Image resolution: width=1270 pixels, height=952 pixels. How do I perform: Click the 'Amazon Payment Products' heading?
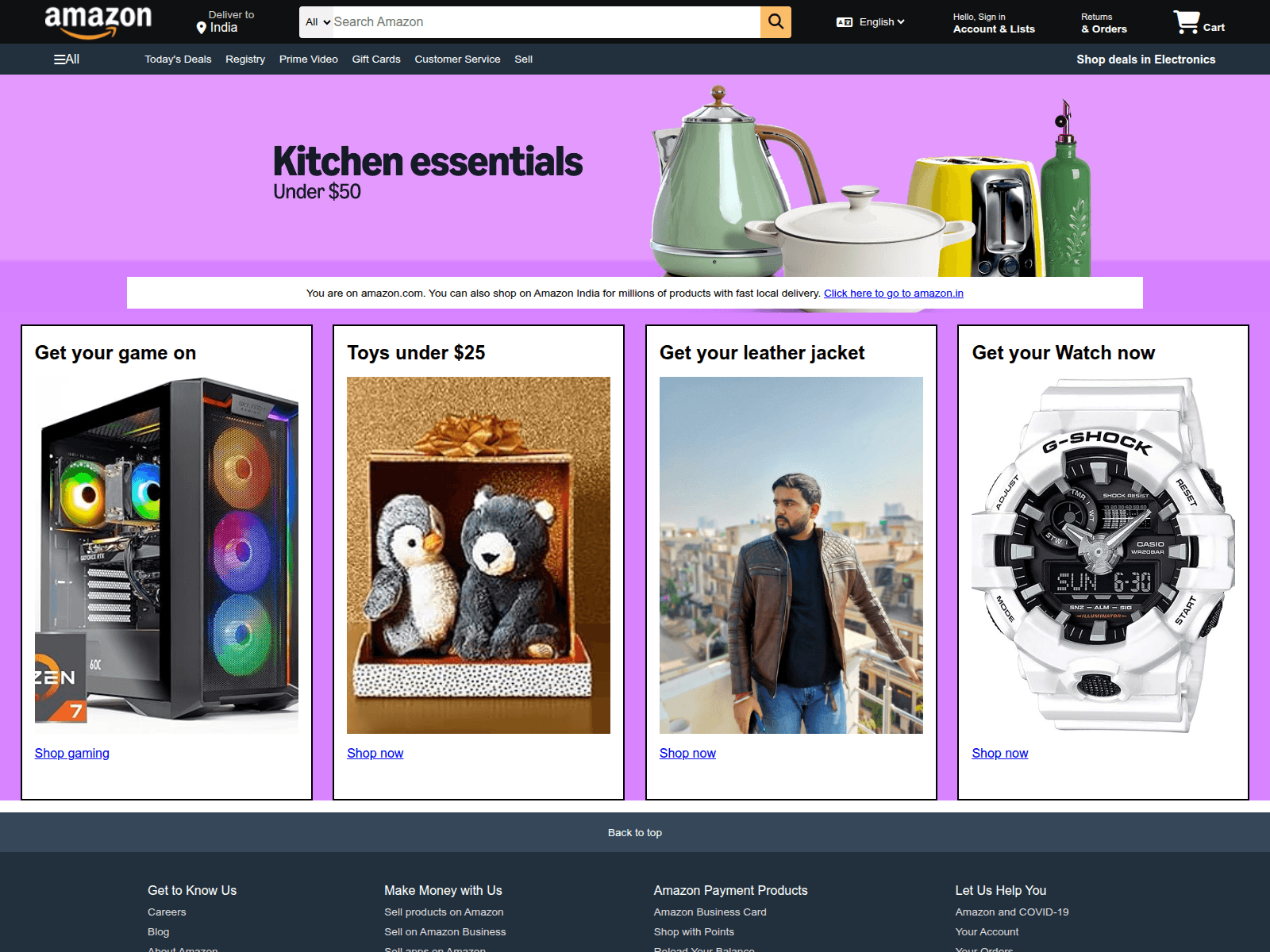point(731,891)
